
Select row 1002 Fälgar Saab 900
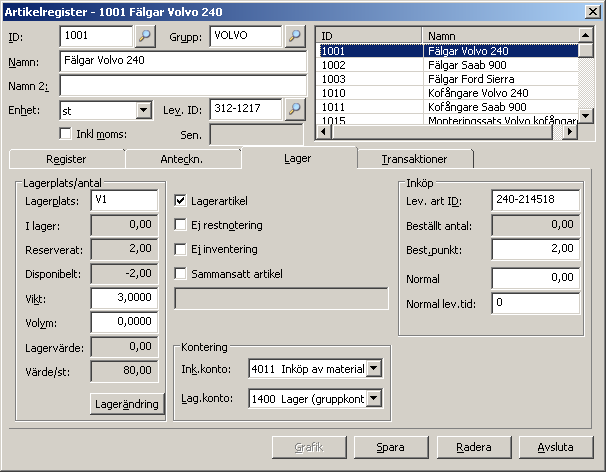(448, 65)
